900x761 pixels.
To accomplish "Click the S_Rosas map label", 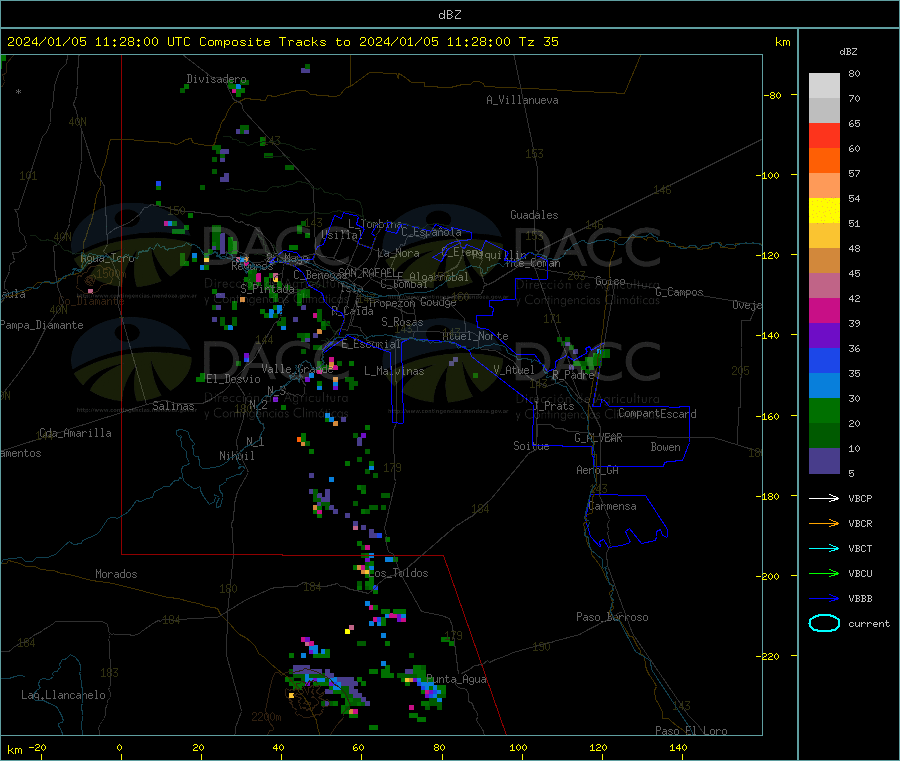I will (x=402, y=322).
